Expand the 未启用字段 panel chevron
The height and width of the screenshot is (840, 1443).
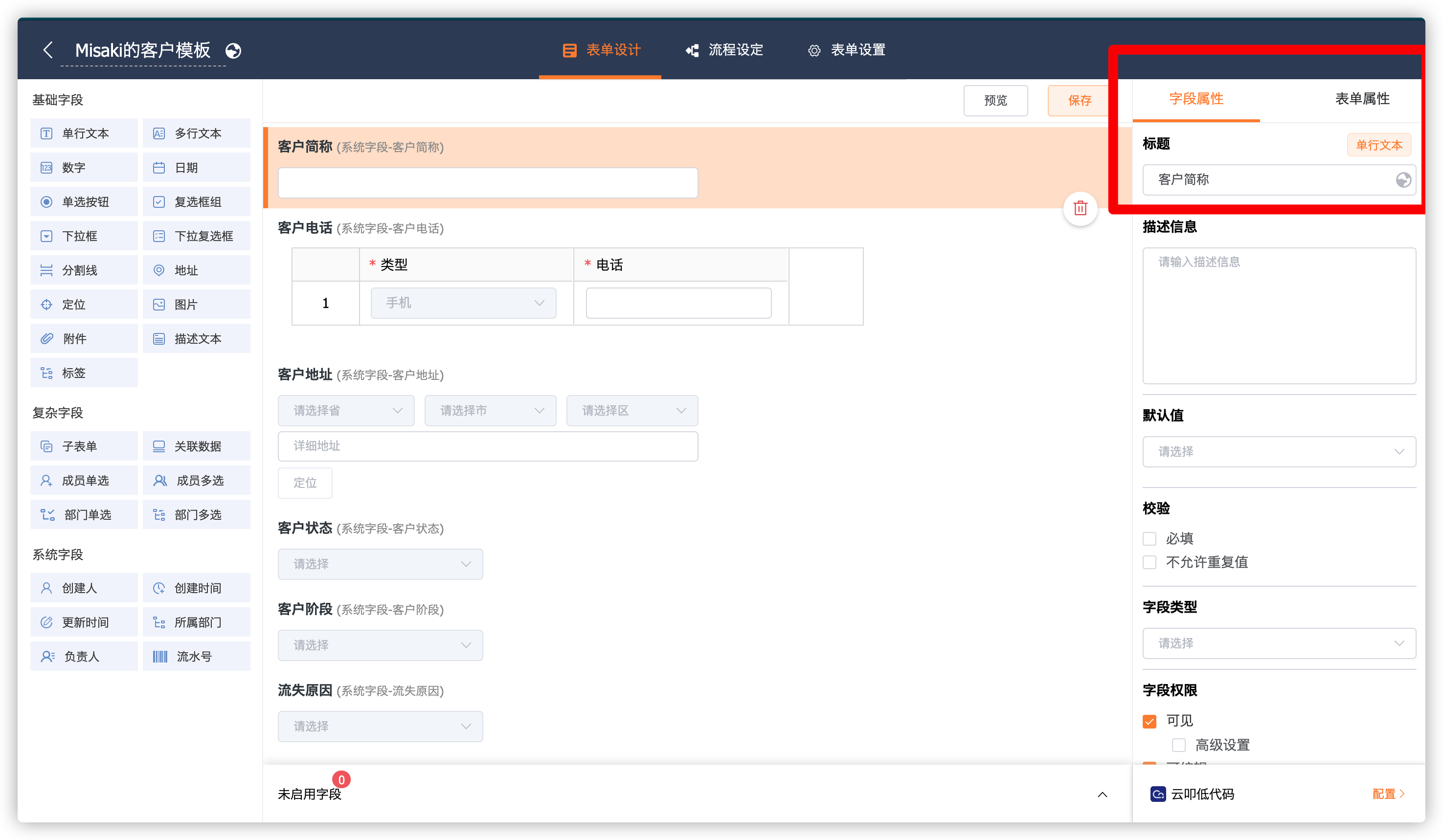coord(1102,795)
